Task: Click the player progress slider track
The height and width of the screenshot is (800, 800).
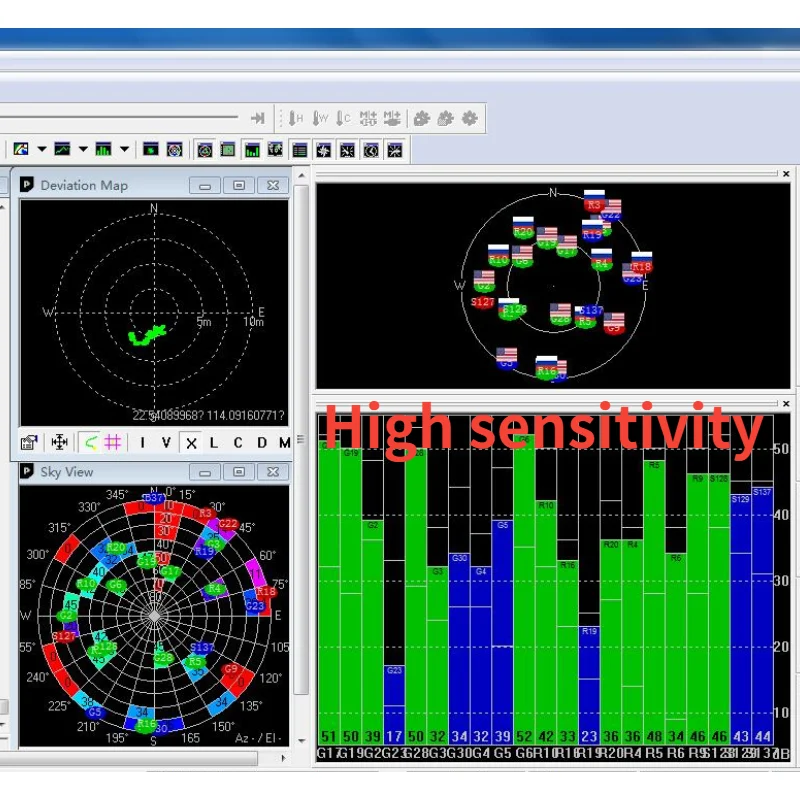Action: 119,117
